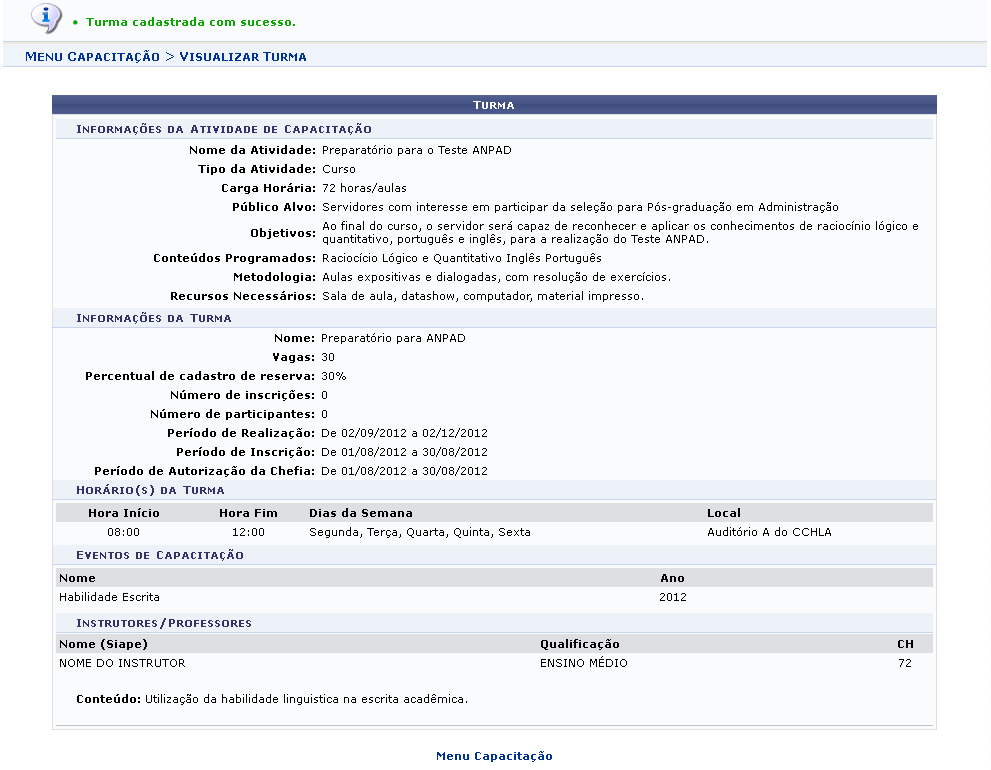Select the Habilidade Escrita event row
The width and height of the screenshot is (991, 770).
pos(109,597)
